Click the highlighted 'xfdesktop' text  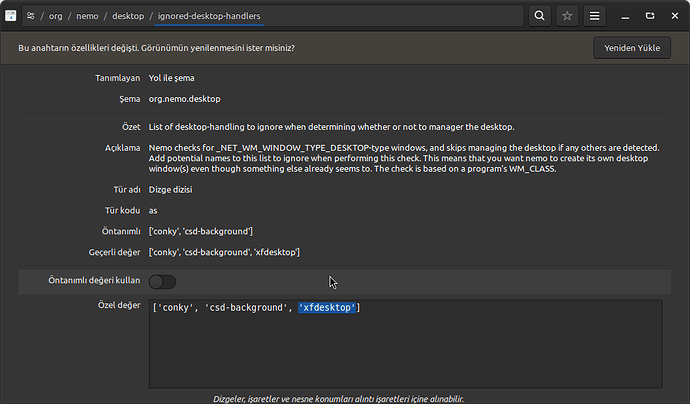tap(327, 308)
